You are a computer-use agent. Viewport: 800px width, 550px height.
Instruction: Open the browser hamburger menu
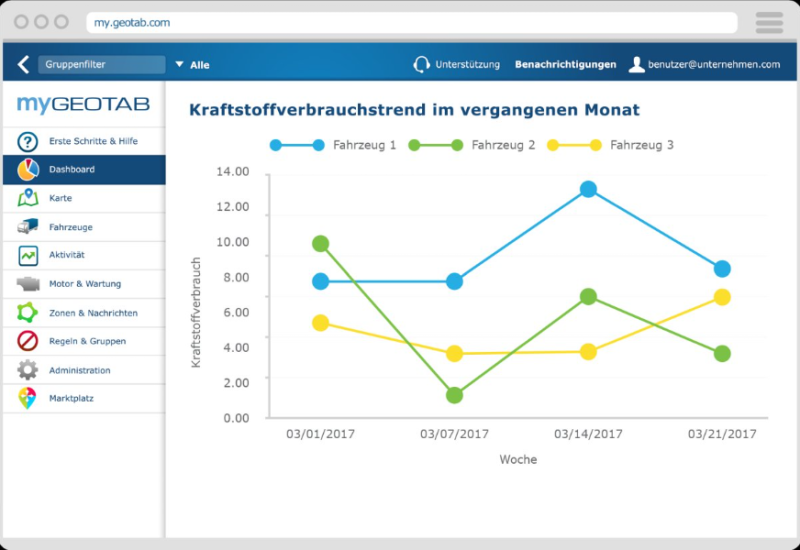click(769, 22)
